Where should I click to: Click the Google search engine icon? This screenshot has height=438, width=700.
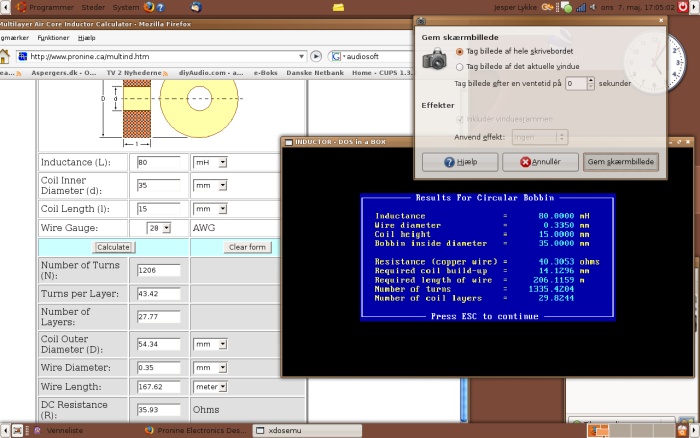tap(336, 56)
